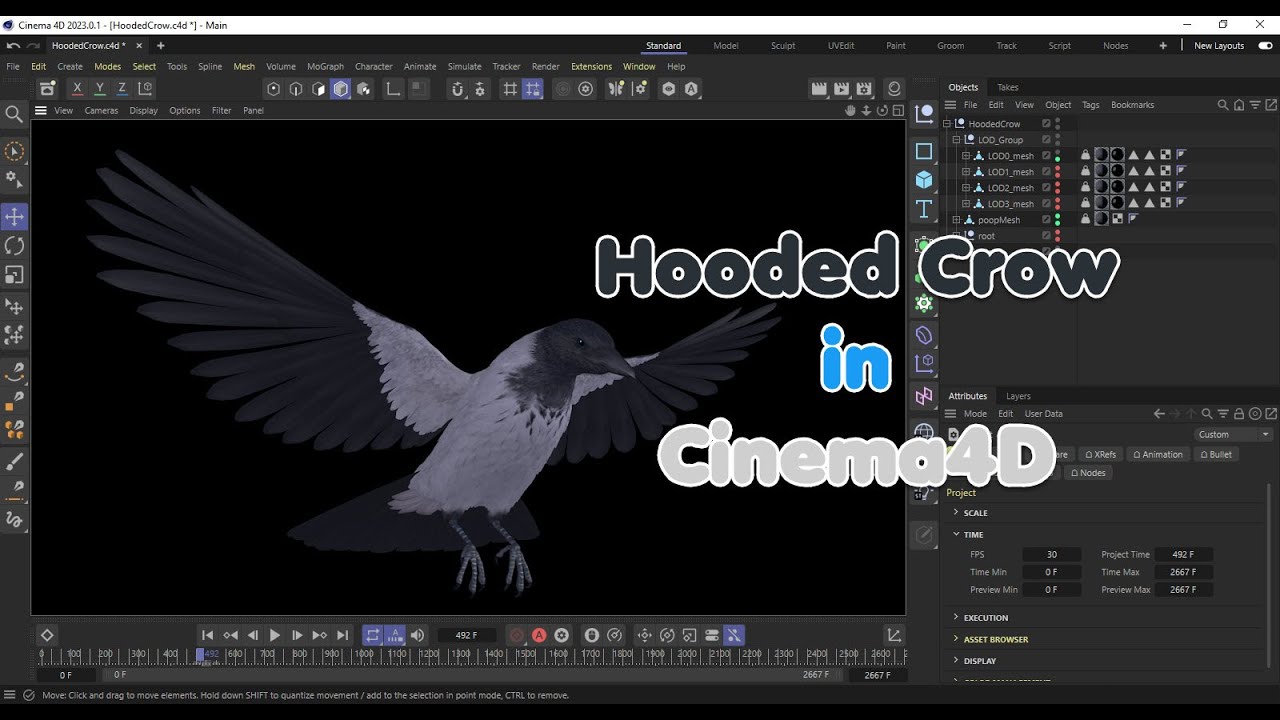Image resolution: width=1280 pixels, height=720 pixels.
Task: Select the Rotate tool in the left toolbar
Action: [x=14, y=246]
